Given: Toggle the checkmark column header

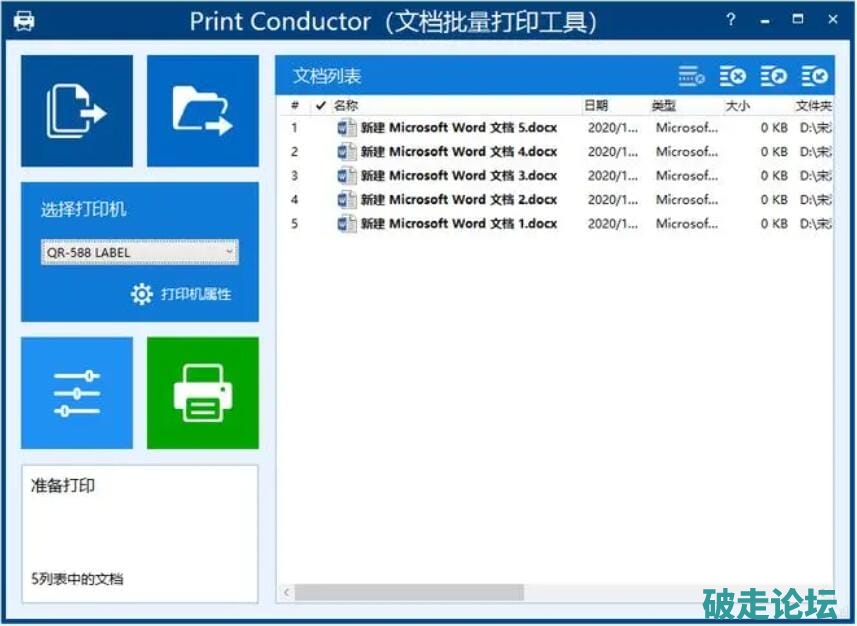Looking at the screenshot, I should pyautogui.click(x=320, y=105).
